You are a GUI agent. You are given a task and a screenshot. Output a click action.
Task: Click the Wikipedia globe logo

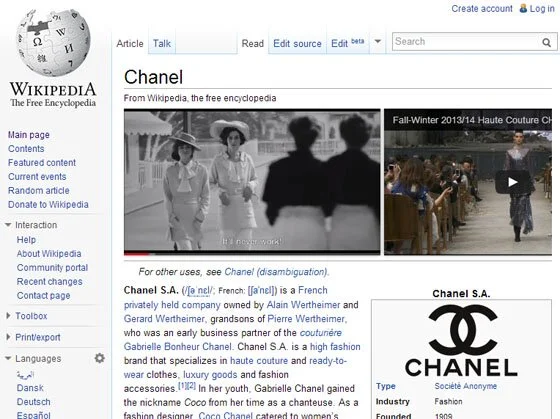[53, 42]
